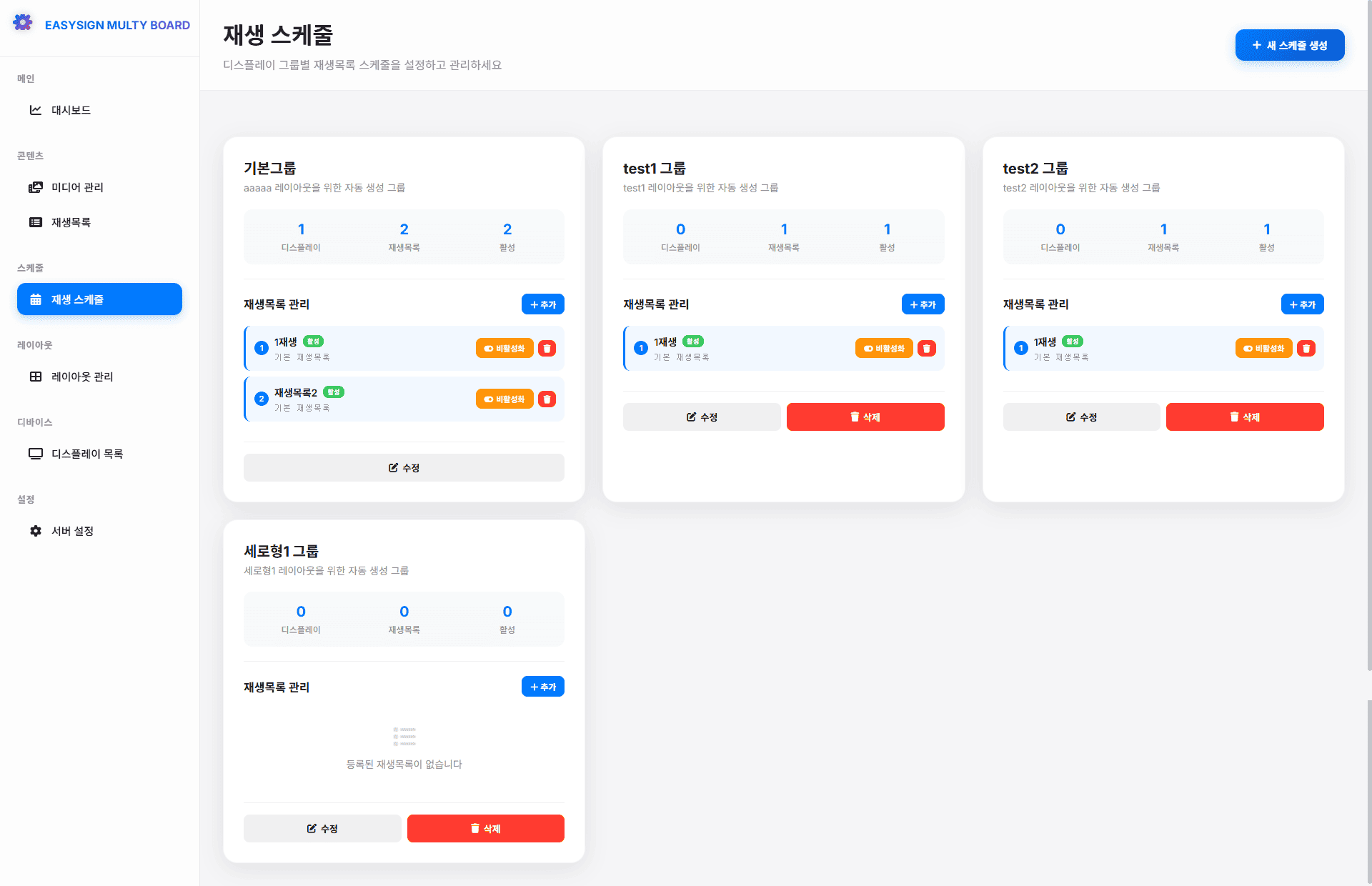Open 레이아웃 관리 in sidebar
Viewport: 1372px width, 886px height.
click(x=81, y=377)
